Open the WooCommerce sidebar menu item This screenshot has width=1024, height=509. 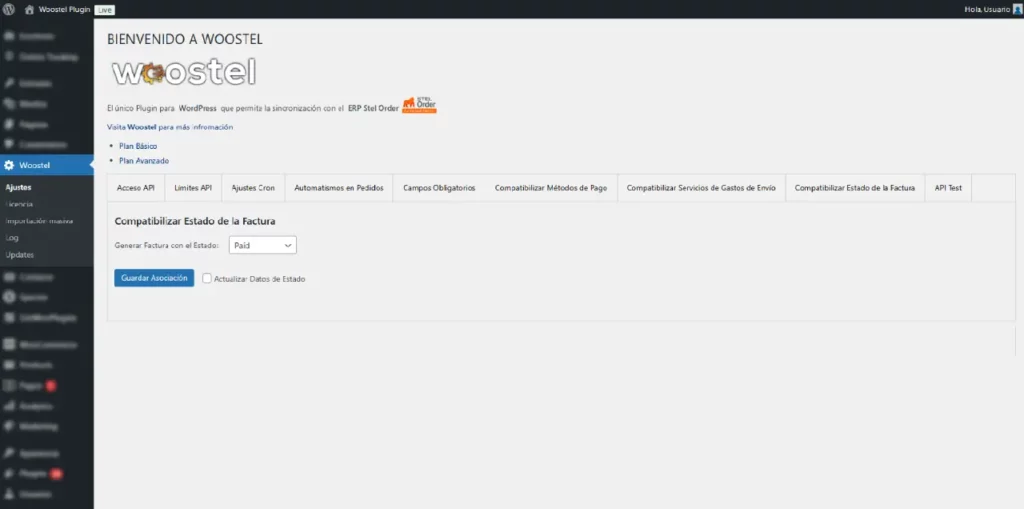tap(47, 344)
